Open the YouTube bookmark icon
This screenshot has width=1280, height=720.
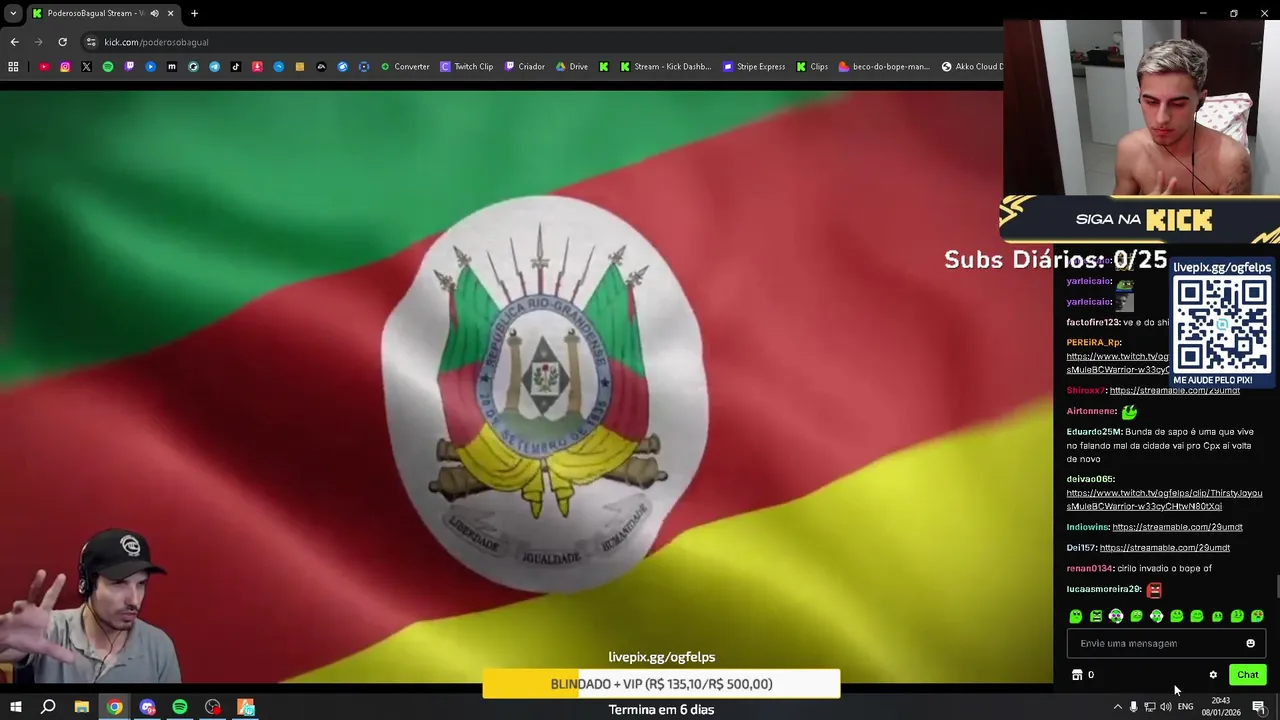tap(44, 67)
